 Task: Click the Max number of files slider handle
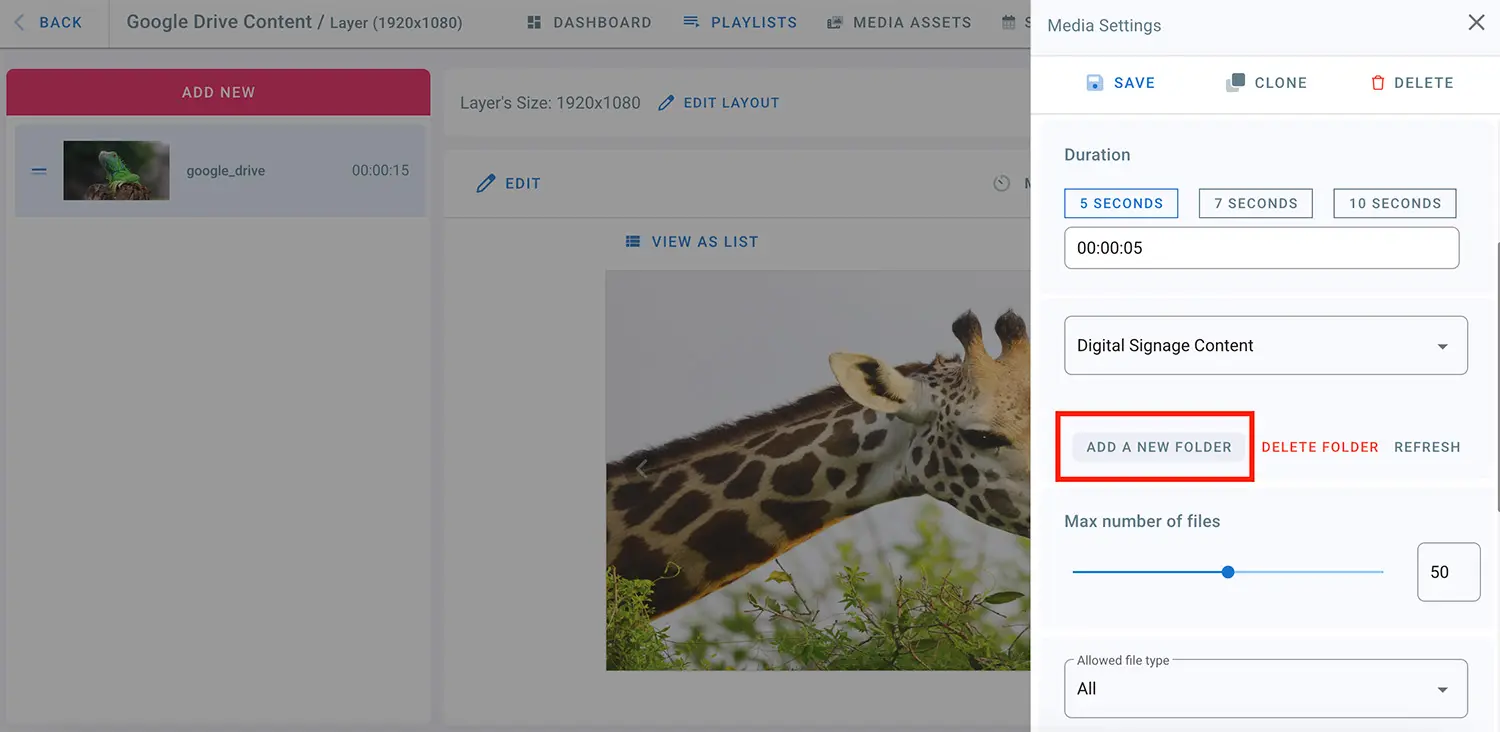(x=1228, y=572)
